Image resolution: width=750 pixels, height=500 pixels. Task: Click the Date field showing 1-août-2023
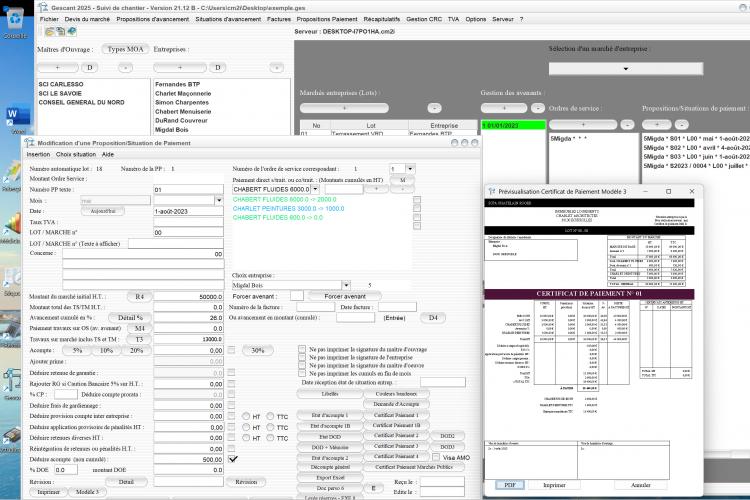coord(188,211)
